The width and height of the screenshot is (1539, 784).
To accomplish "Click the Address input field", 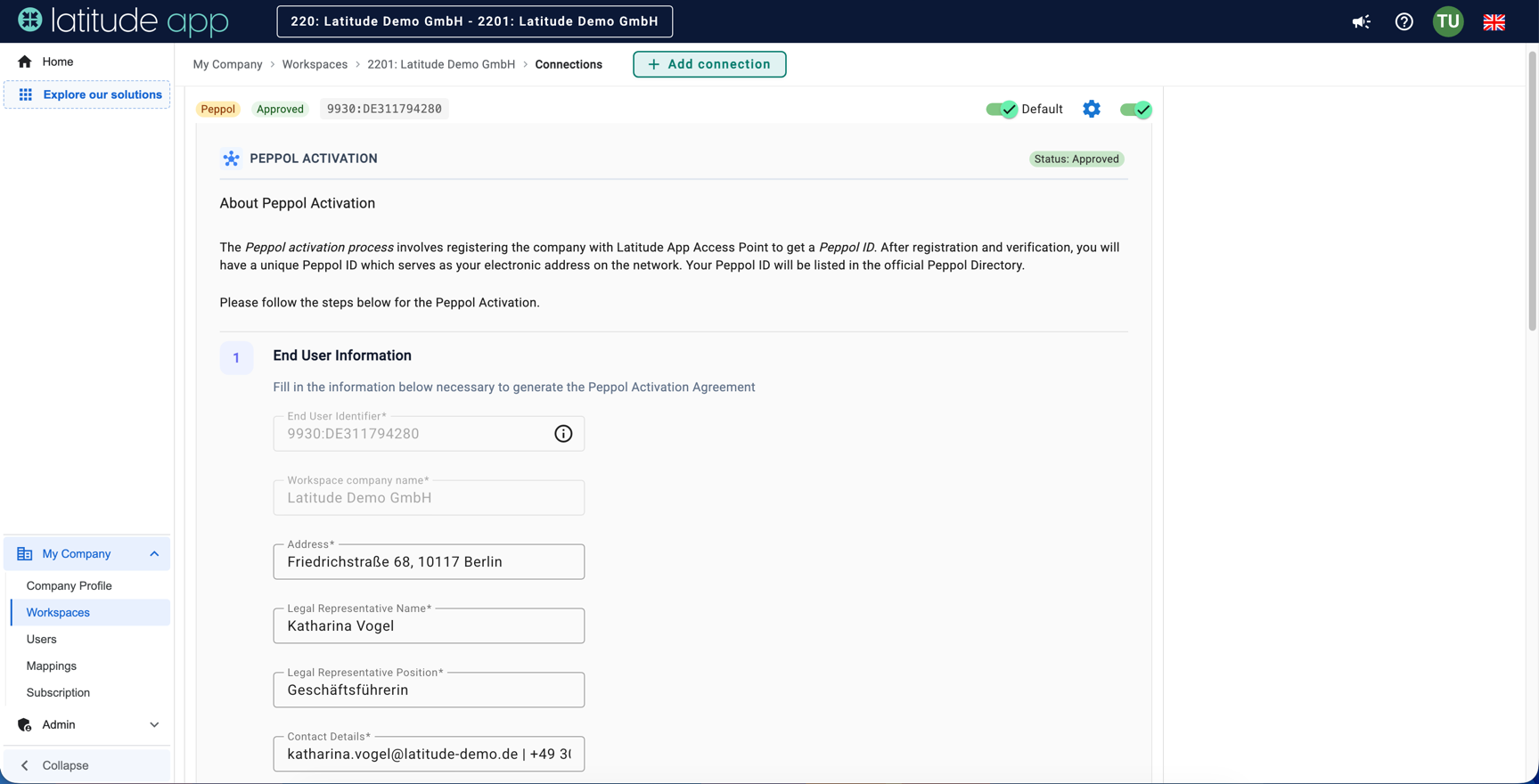I will (x=429, y=562).
